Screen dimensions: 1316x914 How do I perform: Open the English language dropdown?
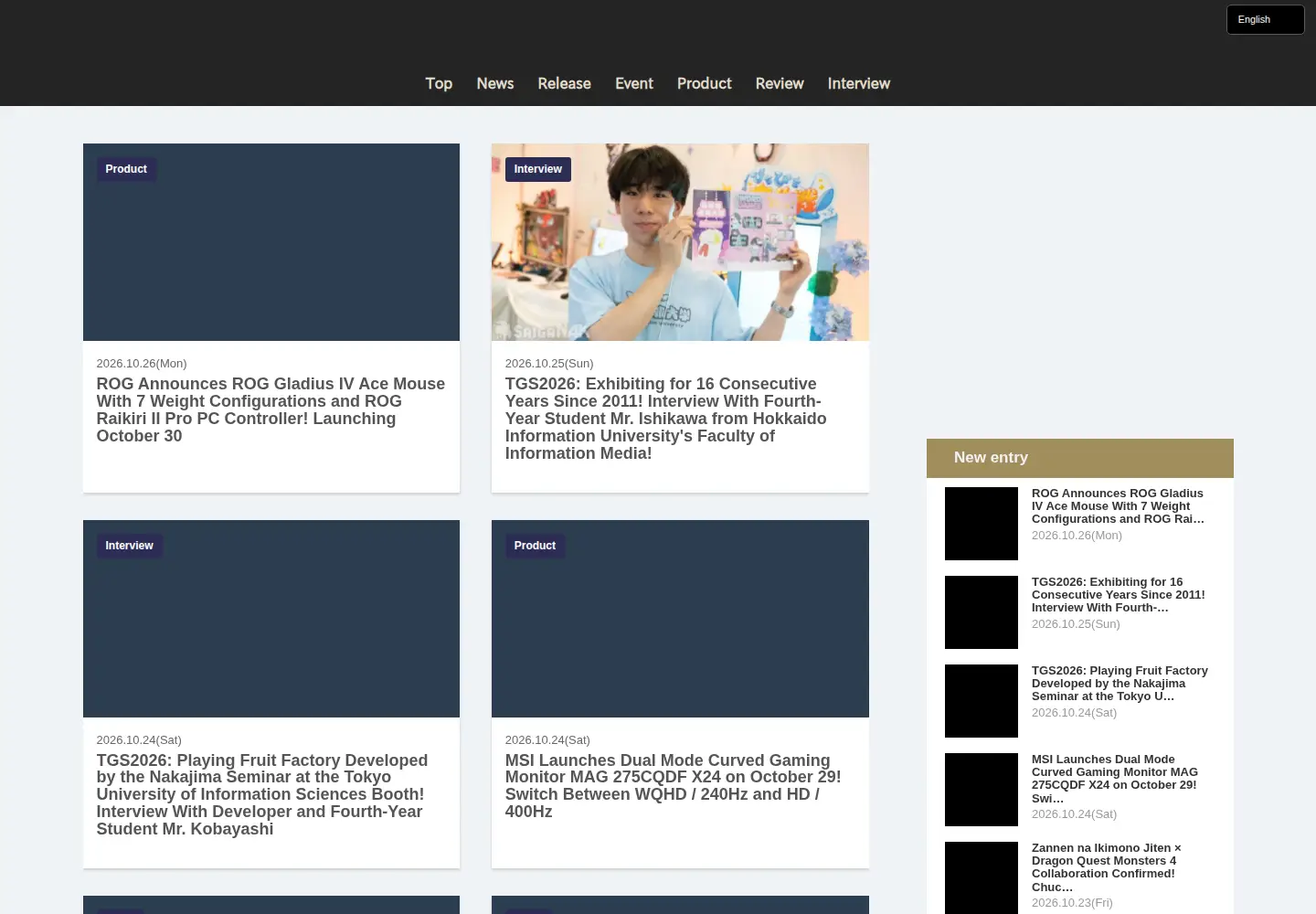1265,19
